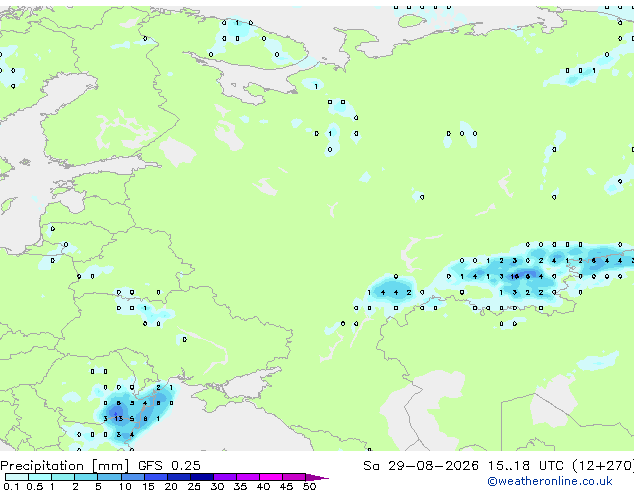634x490 pixels.
Task: Click the date 'Sa 29-08-2026'
Action: [421, 466]
